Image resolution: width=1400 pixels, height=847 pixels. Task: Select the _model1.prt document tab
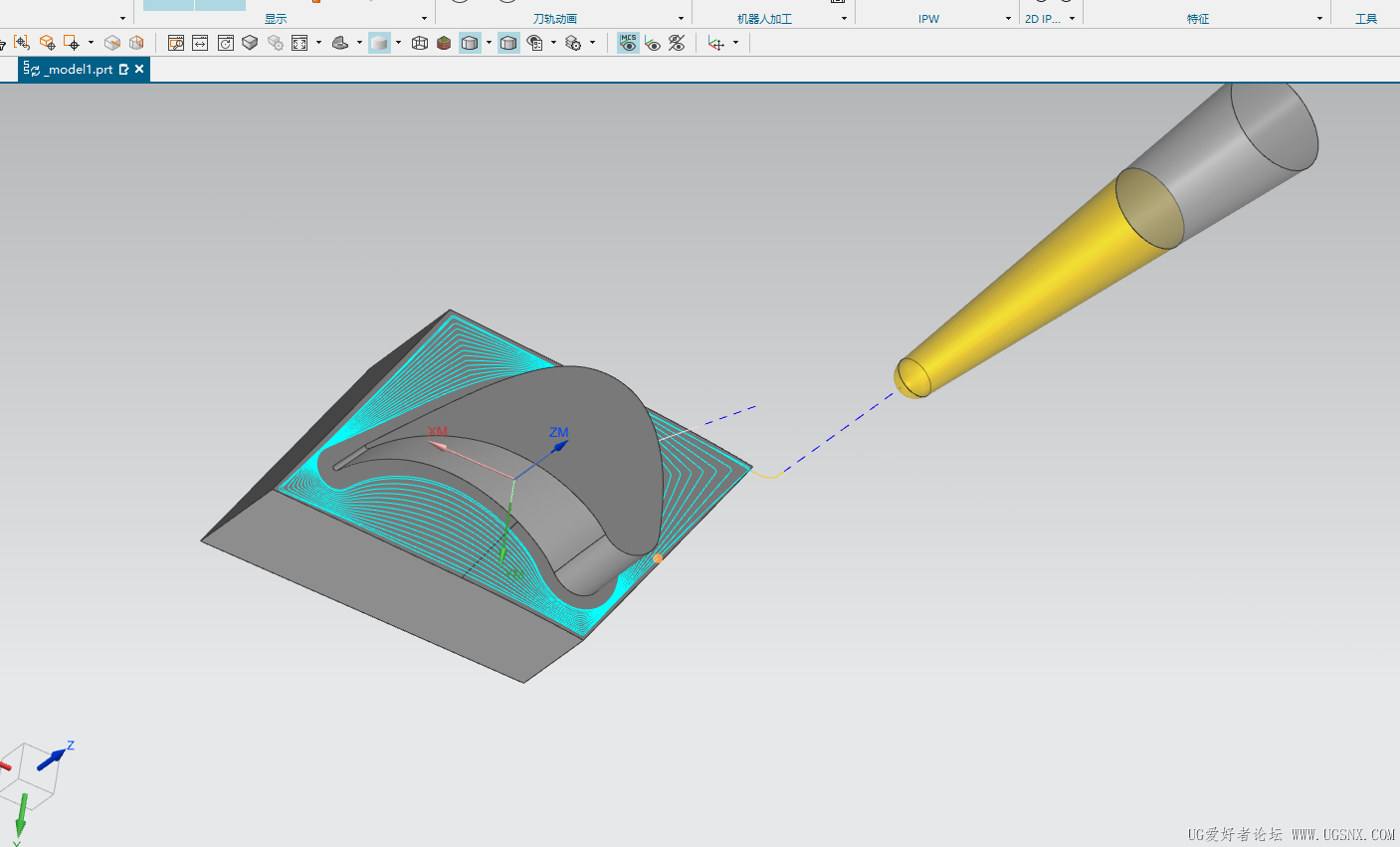tap(84, 70)
